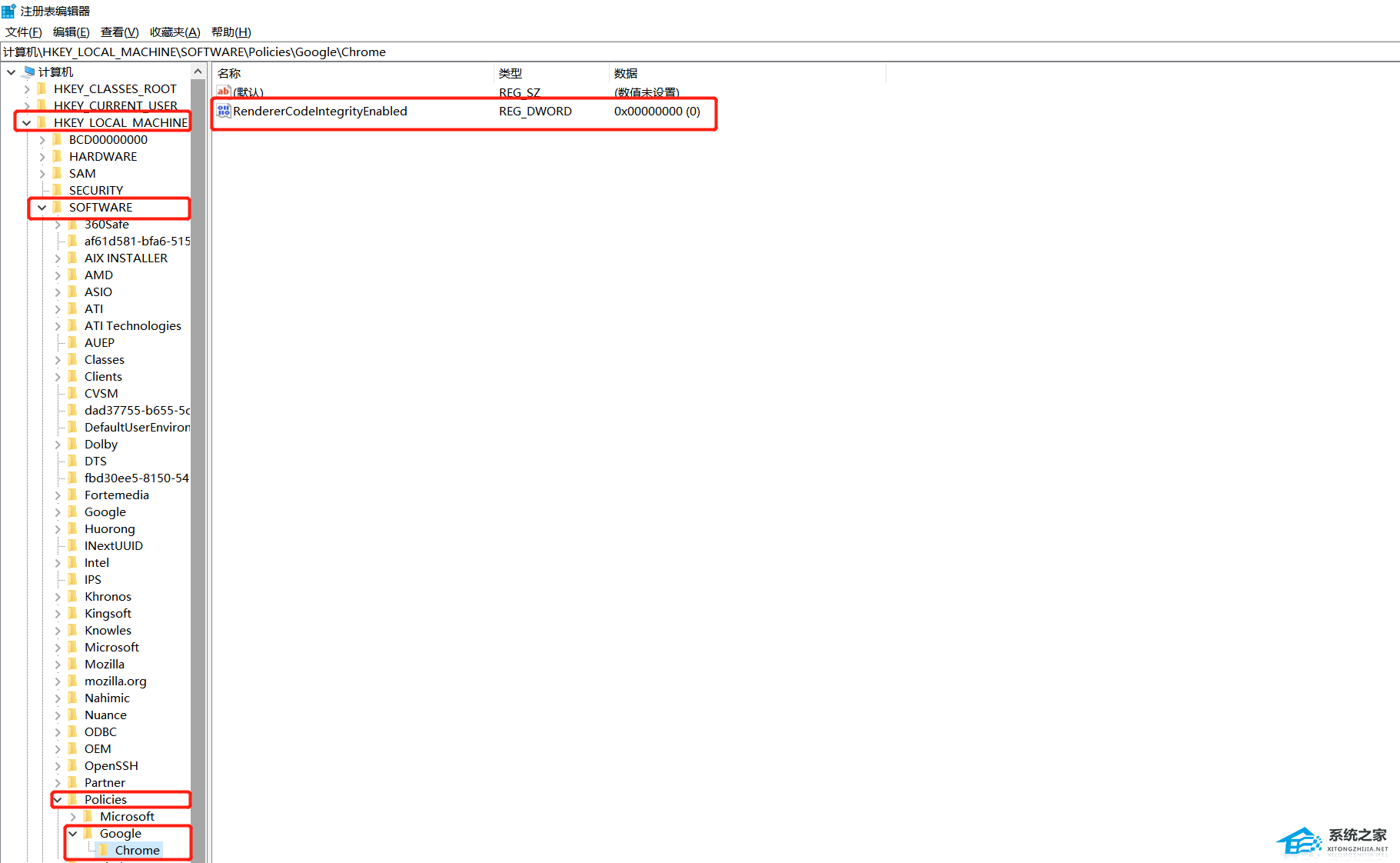Click the SECURITY folder icon
Image resolution: width=1400 pixels, height=863 pixels.
coord(58,190)
